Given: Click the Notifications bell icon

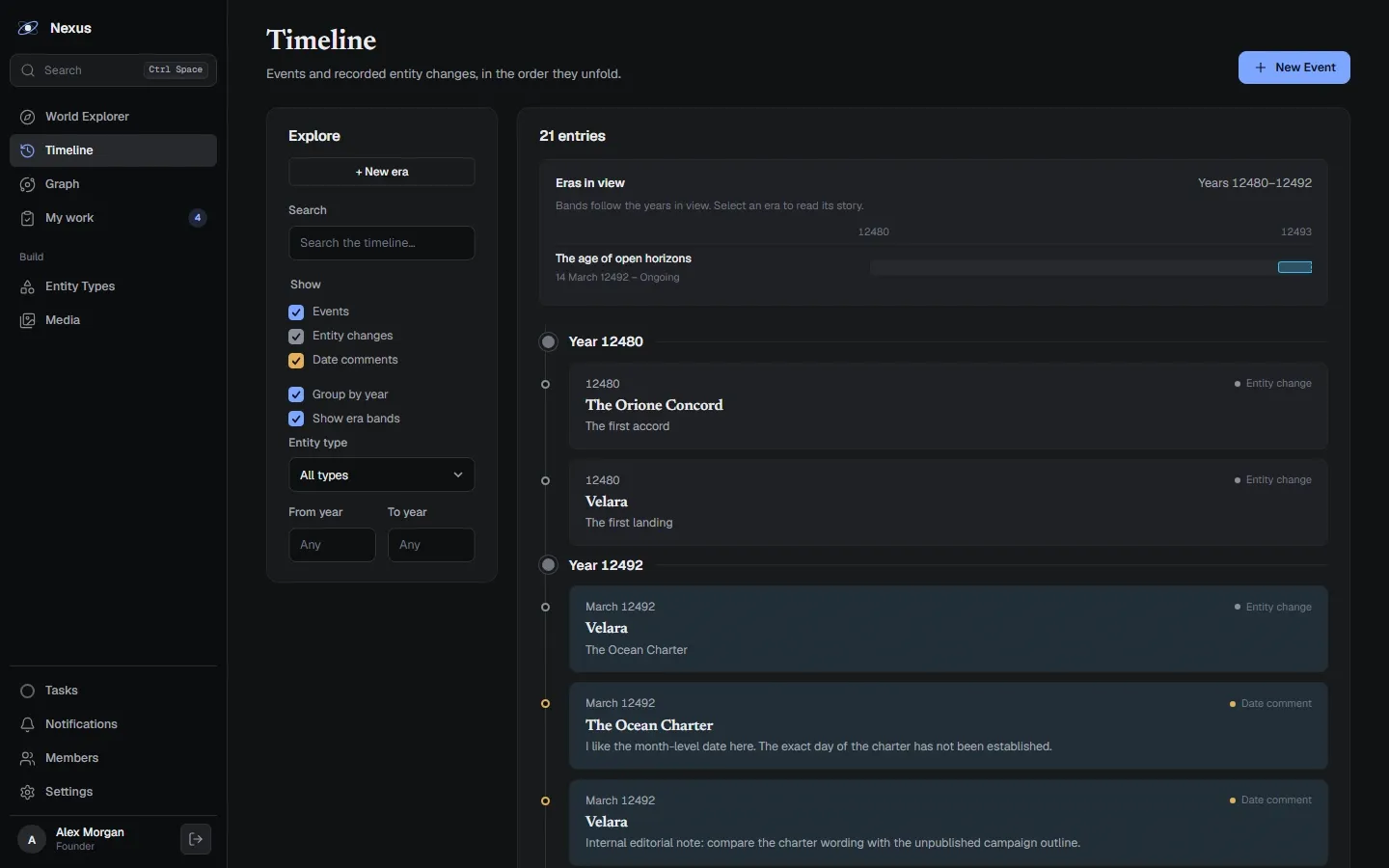Looking at the screenshot, I should (x=27, y=724).
